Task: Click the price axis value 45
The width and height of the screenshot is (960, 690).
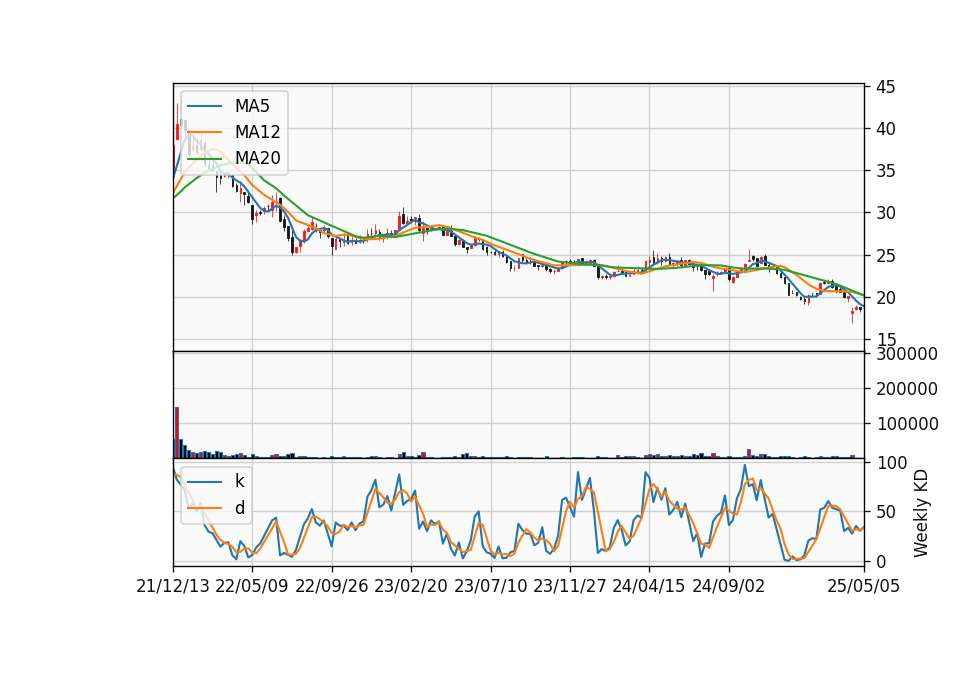Action: (885, 87)
